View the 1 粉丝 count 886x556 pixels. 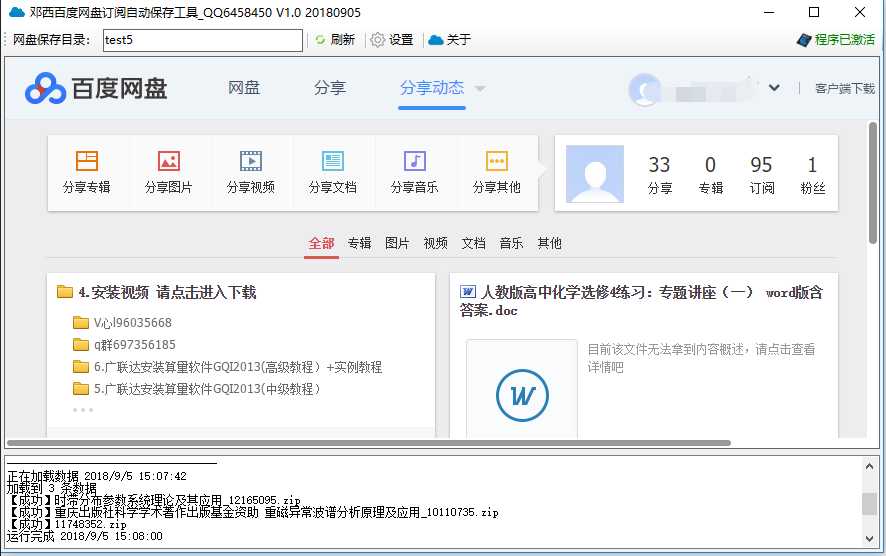[813, 175]
